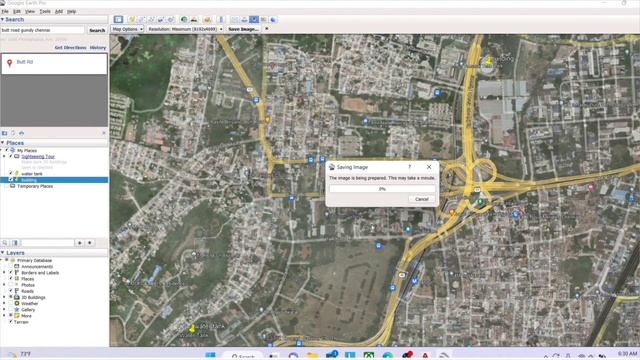Enable the Announcements layer checkbox
This screenshot has width=640, height=360.
[11, 266]
